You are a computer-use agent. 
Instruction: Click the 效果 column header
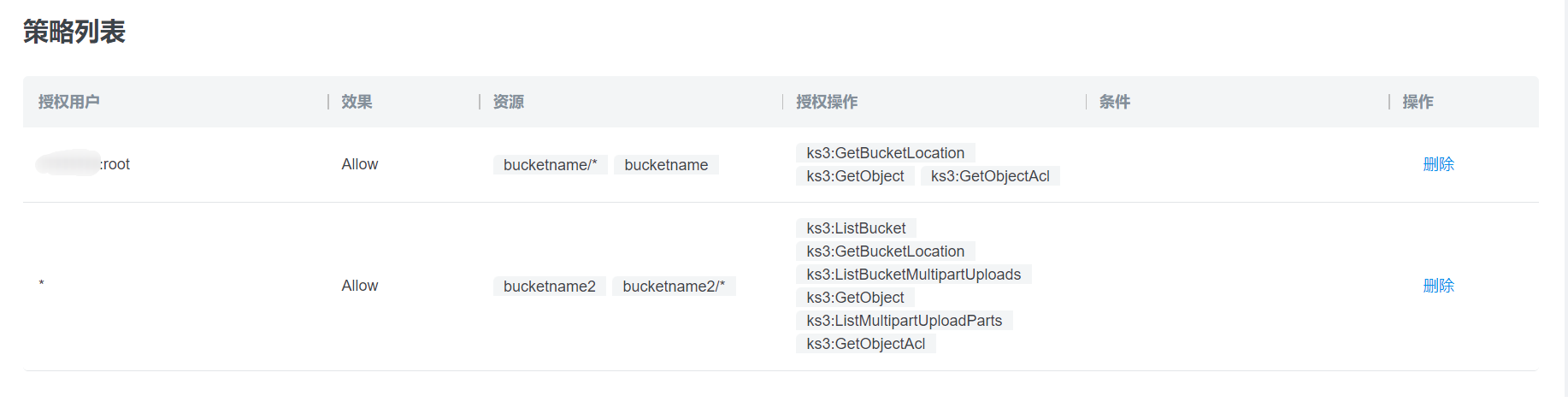pos(357,102)
